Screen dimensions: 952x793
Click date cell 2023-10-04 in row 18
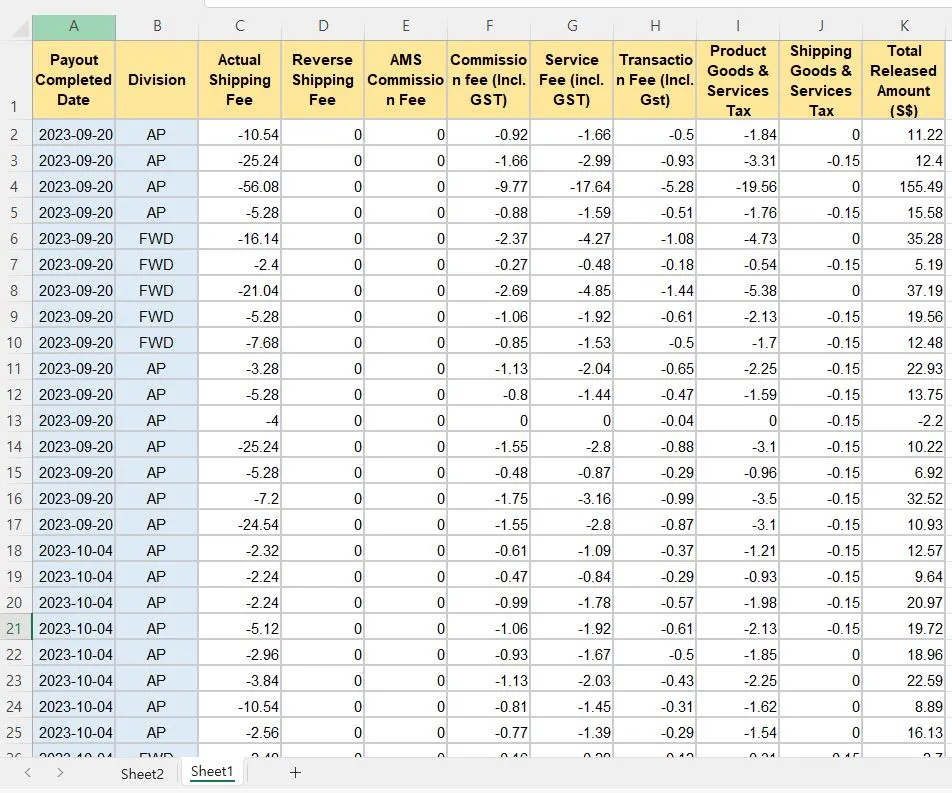tap(73, 551)
